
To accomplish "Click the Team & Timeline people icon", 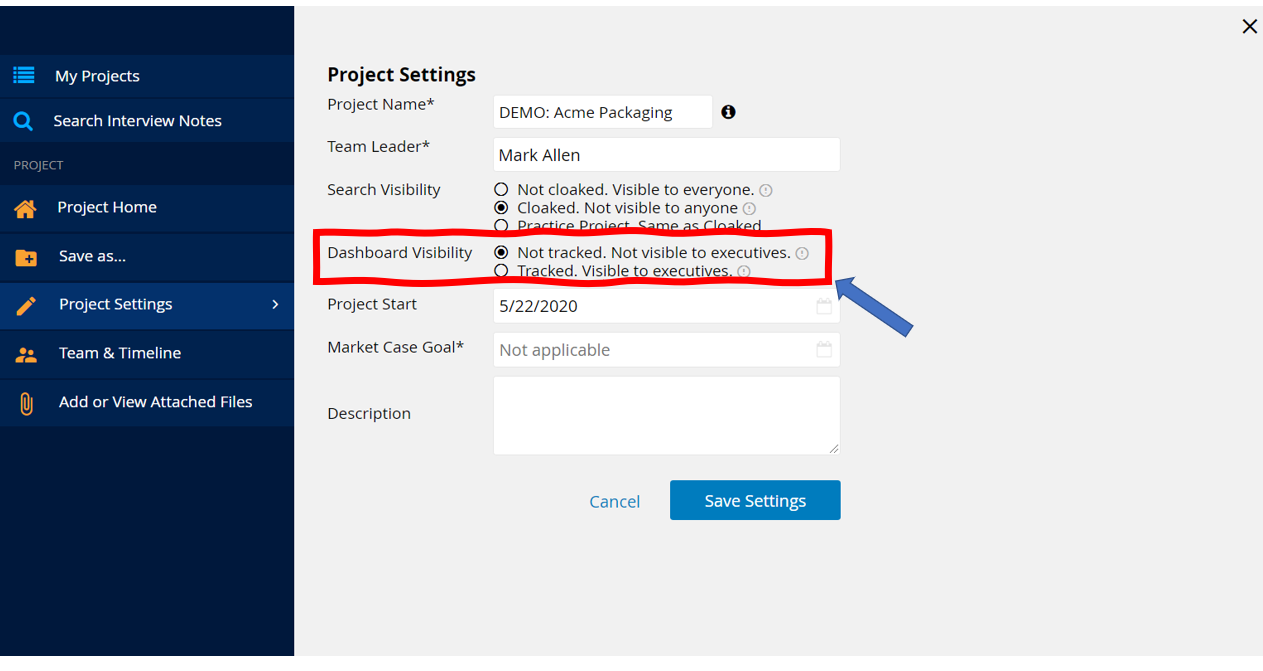I will pyautogui.click(x=26, y=354).
